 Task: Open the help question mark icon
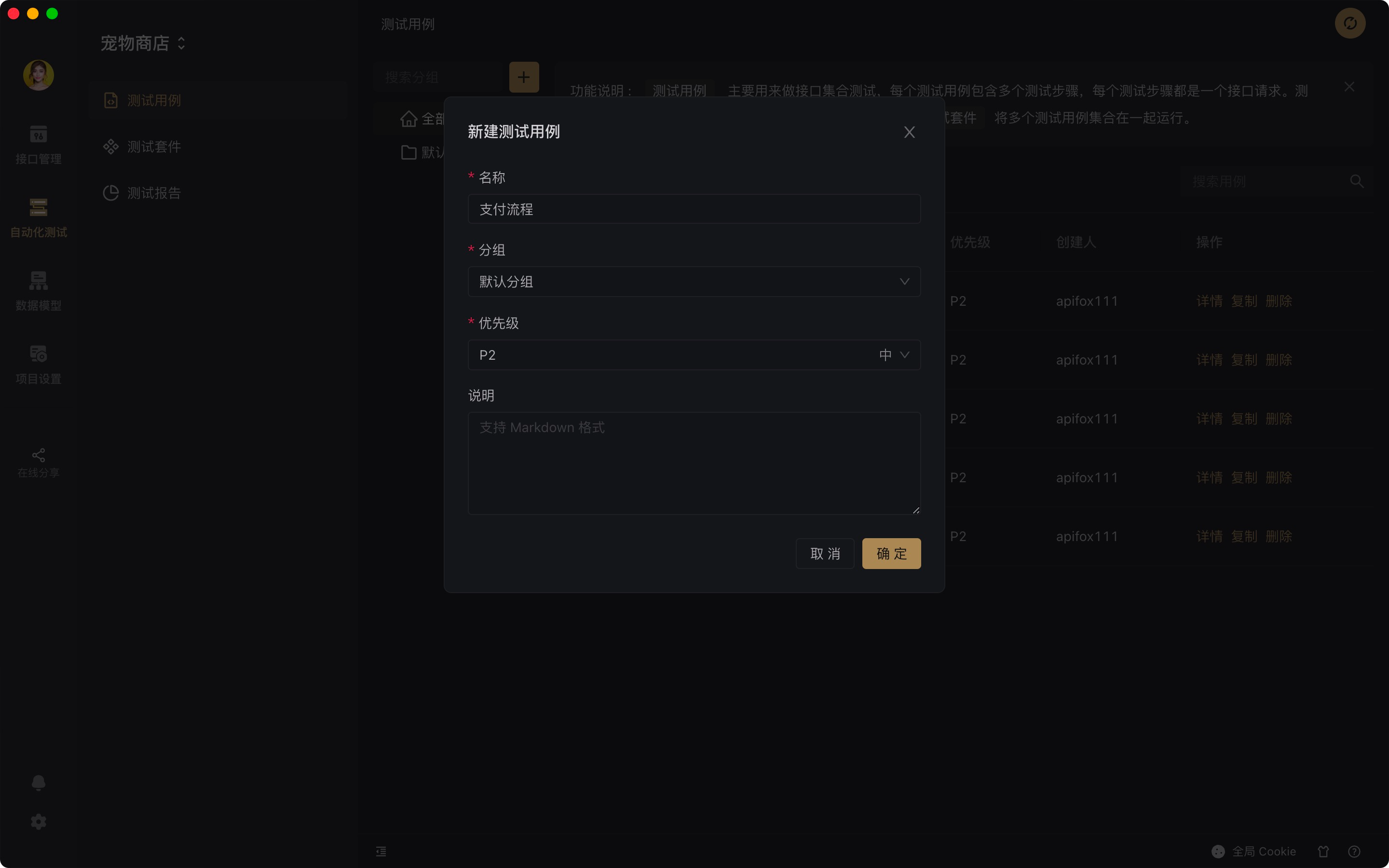1354,851
